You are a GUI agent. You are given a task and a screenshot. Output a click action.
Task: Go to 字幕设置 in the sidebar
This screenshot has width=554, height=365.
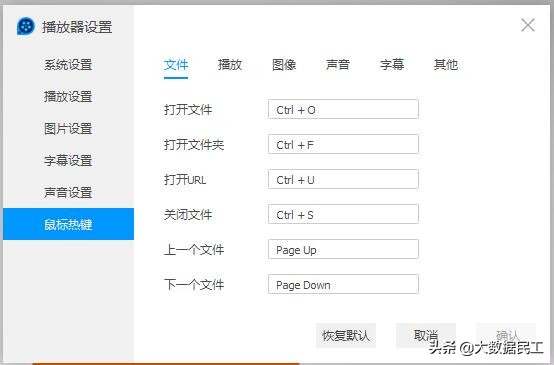[x=68, y=161]
